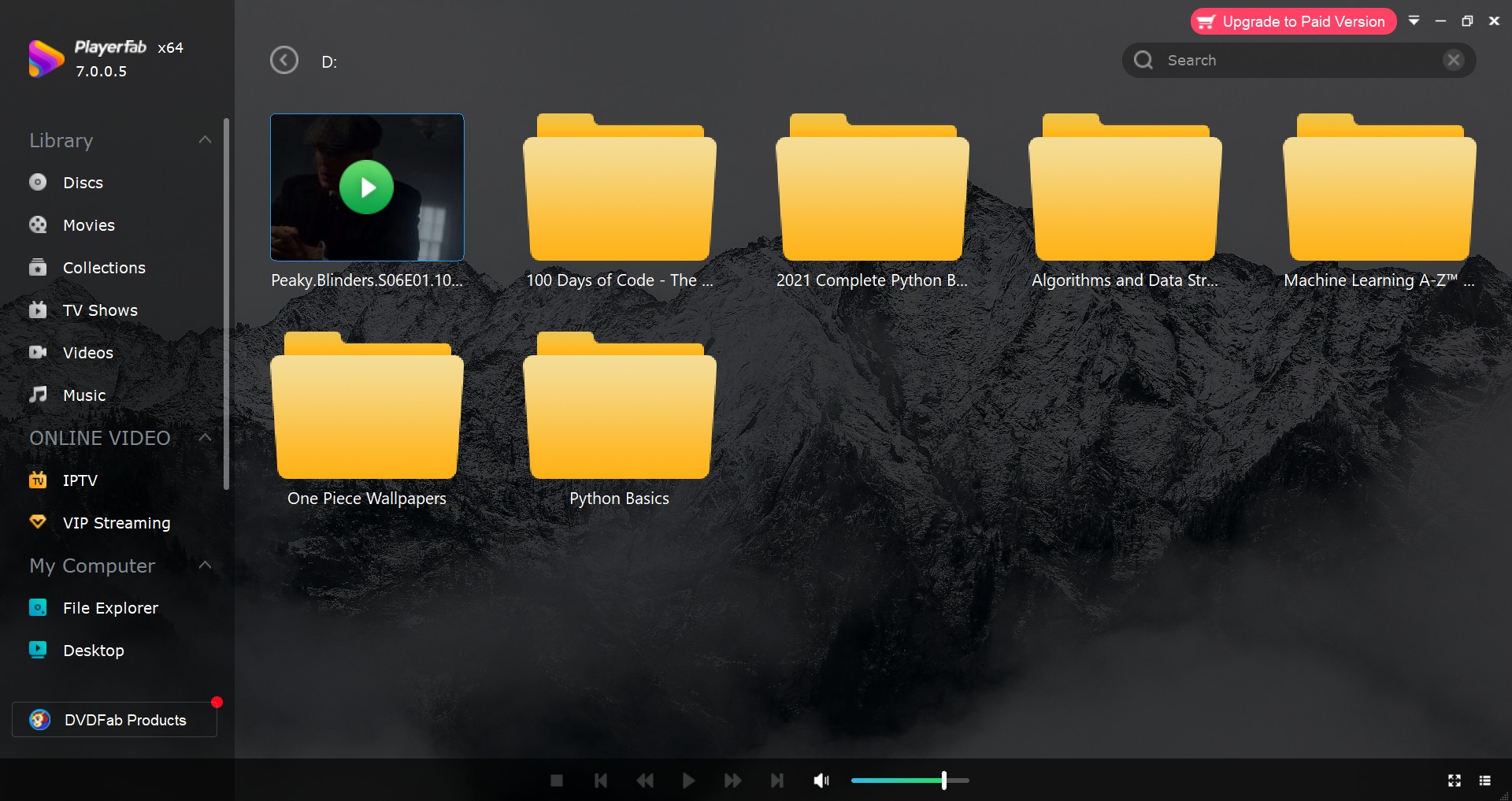Click the Stop playback button

point(557,781)
